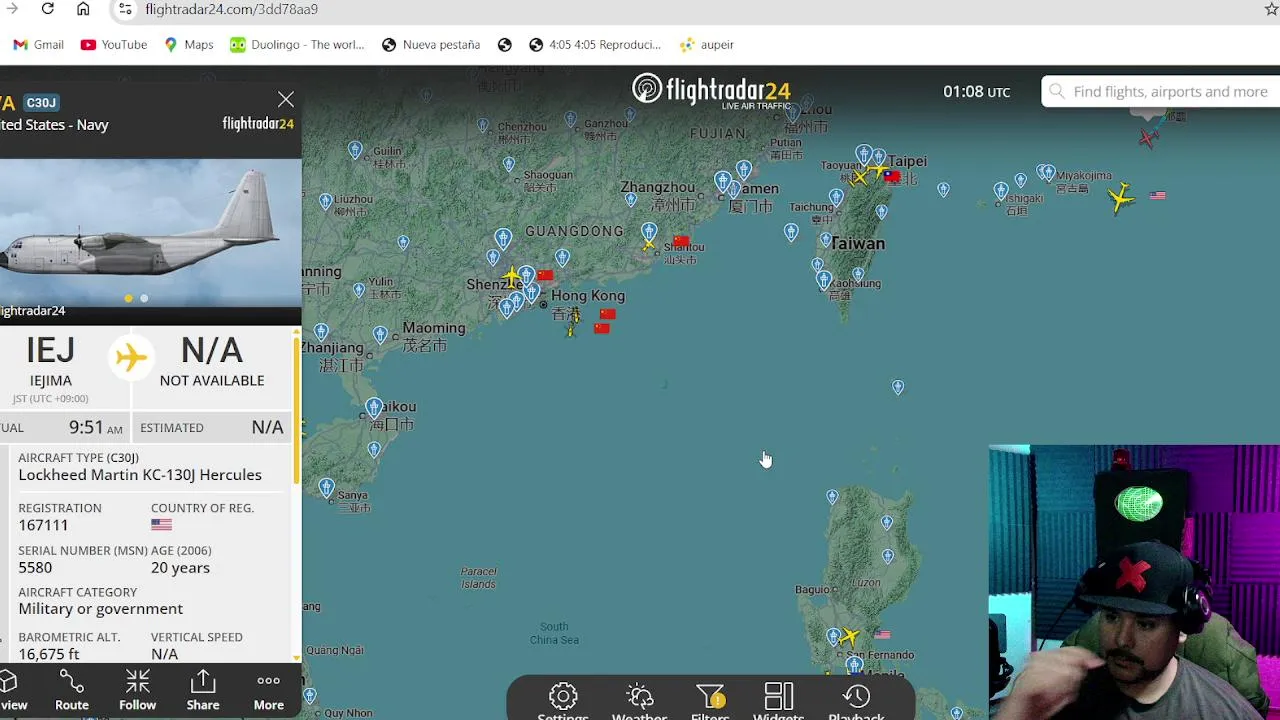Screen dimensions: 1280x720
Task: Open the aircraft photo thumbnail
Action: [x=150, y=235]
